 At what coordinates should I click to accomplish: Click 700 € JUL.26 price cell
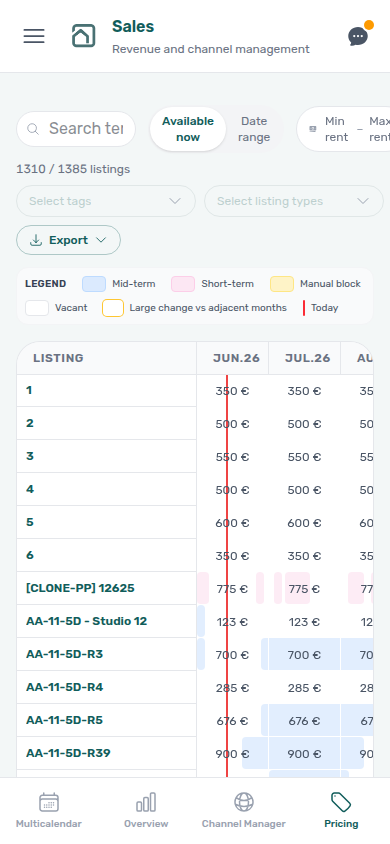pos(304,655)
